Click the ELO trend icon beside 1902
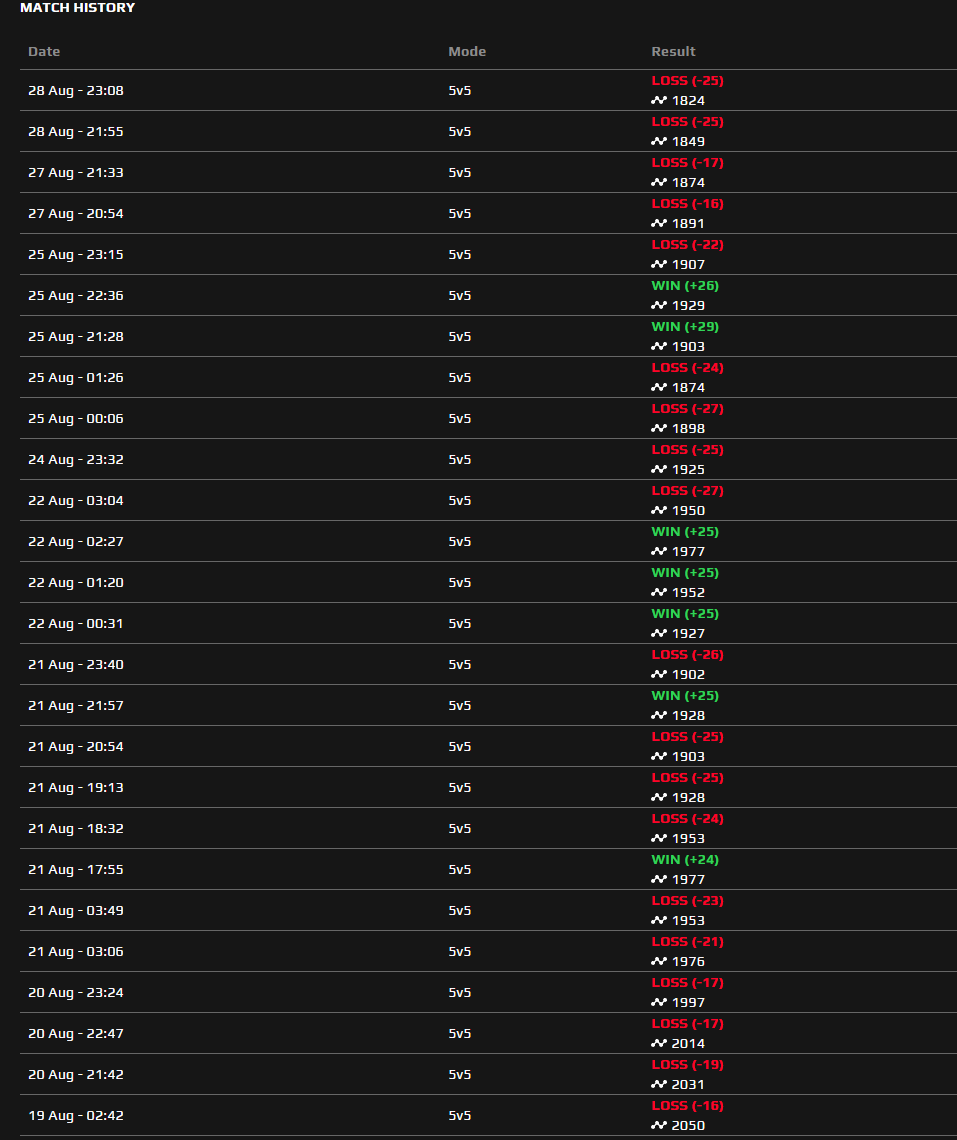Screen dimensions: 957x1140 point(659,675)
